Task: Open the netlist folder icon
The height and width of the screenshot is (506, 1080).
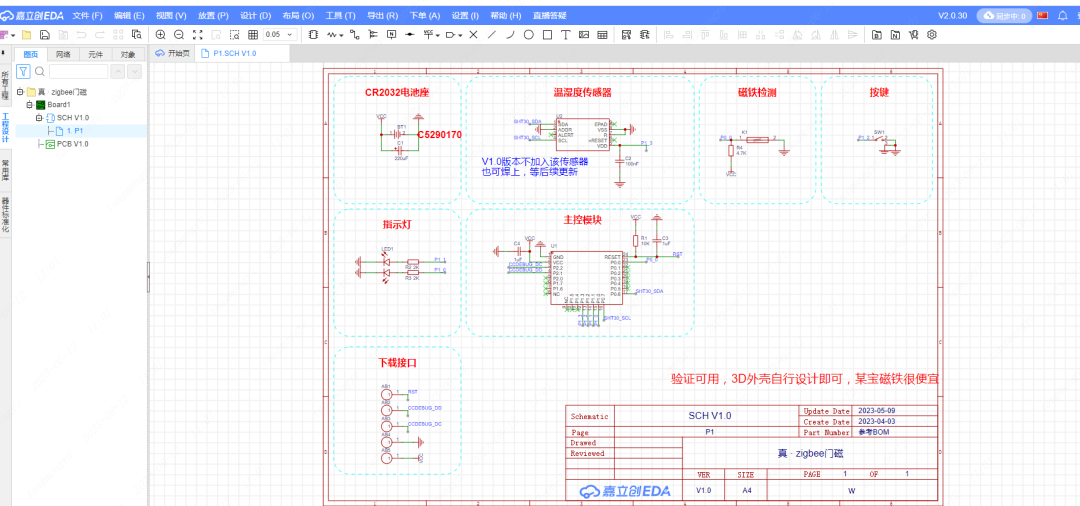Action: point(895,34)
